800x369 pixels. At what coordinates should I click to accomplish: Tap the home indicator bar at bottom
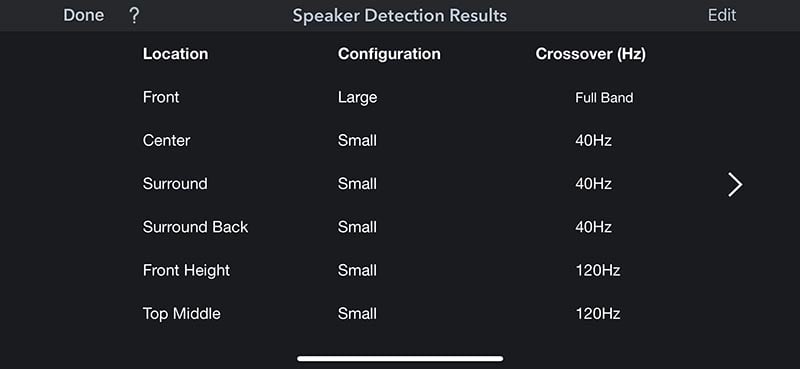(400, 358)
